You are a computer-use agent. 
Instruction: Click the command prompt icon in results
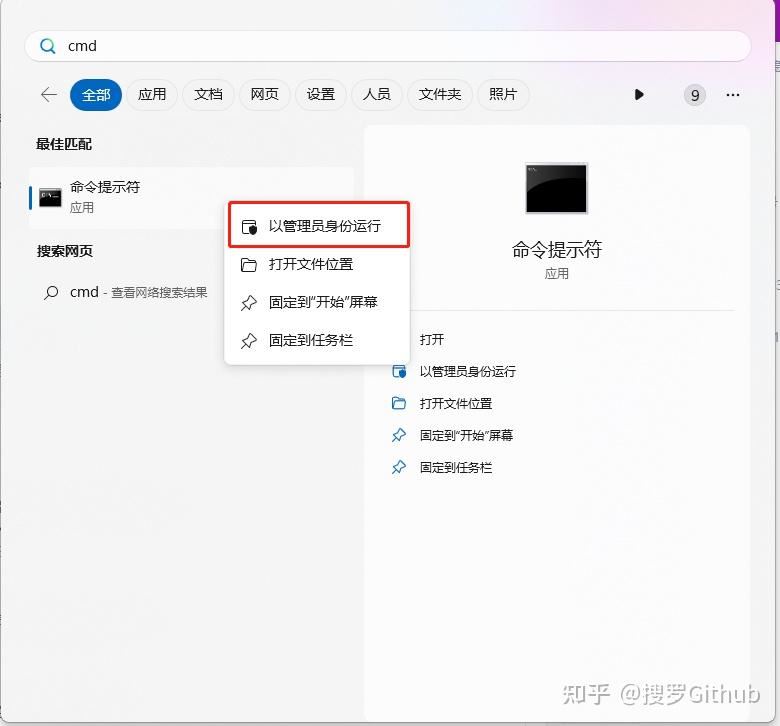pyautogui.click(x=50, y=198)
